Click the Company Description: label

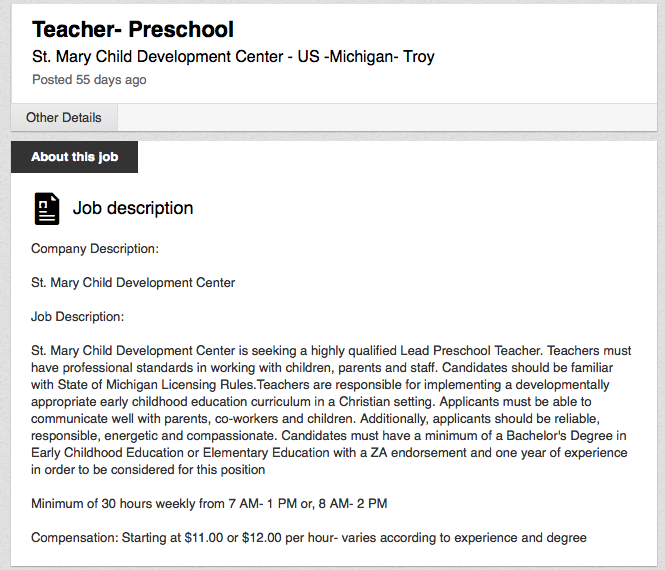tap(95, 248)
